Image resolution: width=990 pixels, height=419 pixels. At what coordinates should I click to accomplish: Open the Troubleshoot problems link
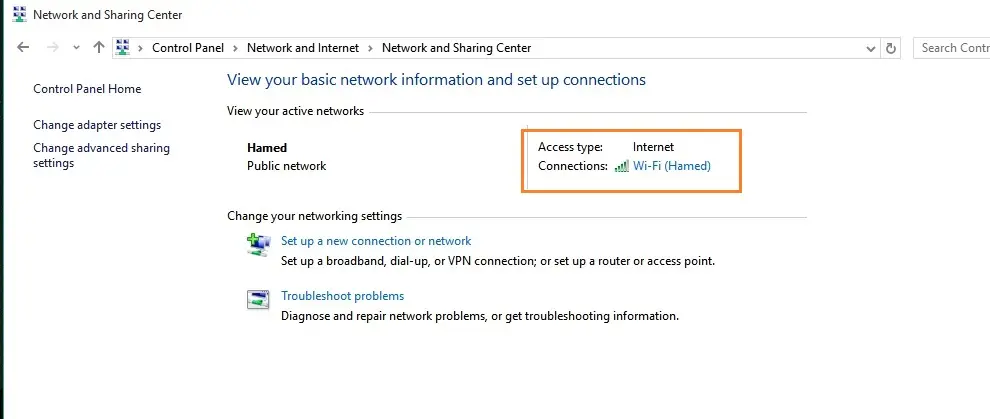click(342, 296)
